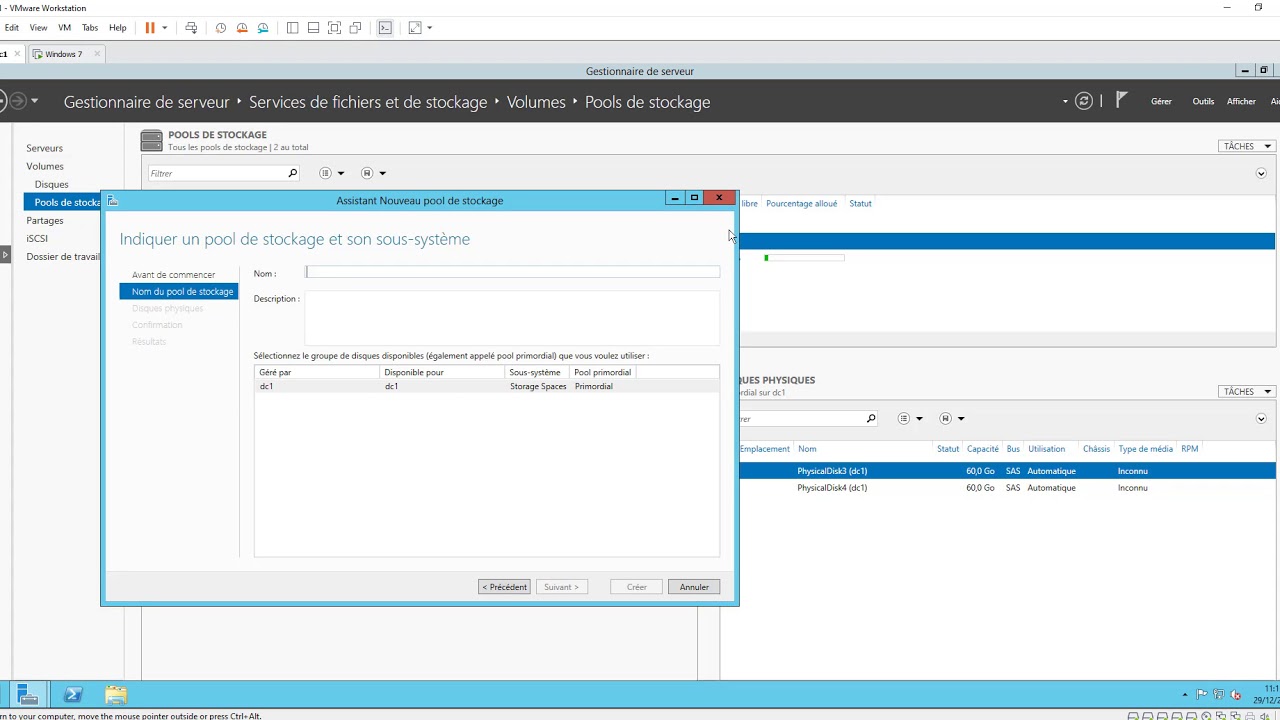Open PowerShell from the Windows taskbar
1280x720 pixels.
72,695
